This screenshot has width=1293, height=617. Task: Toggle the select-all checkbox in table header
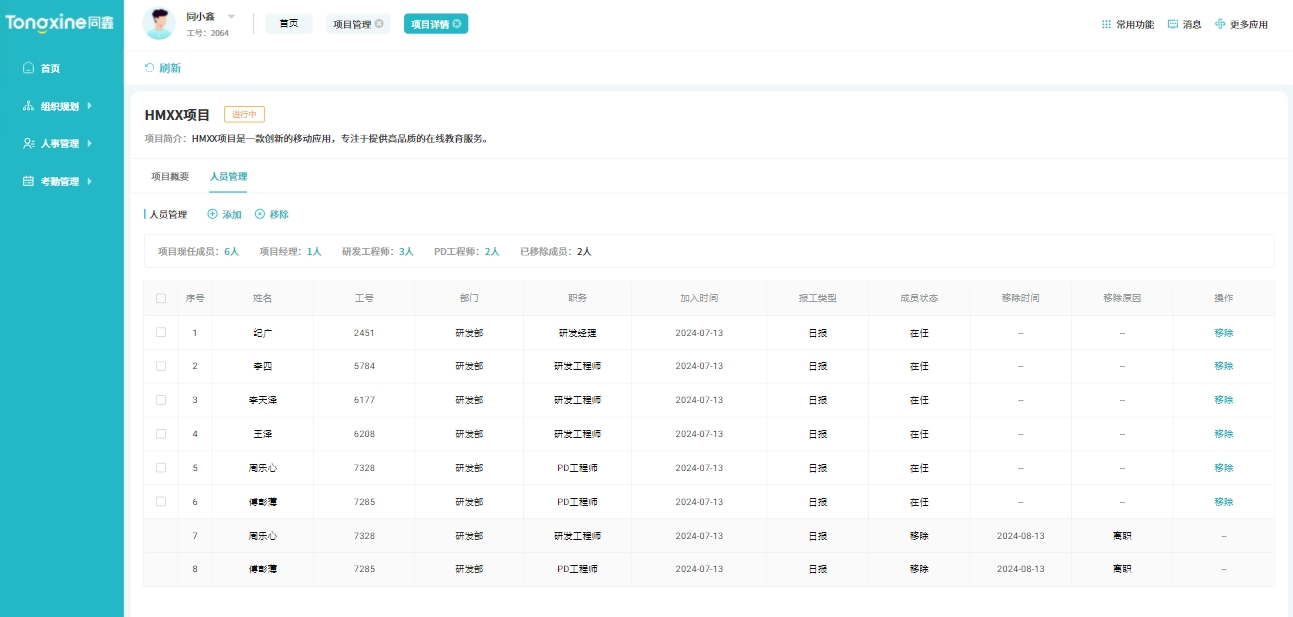point(161,299)
